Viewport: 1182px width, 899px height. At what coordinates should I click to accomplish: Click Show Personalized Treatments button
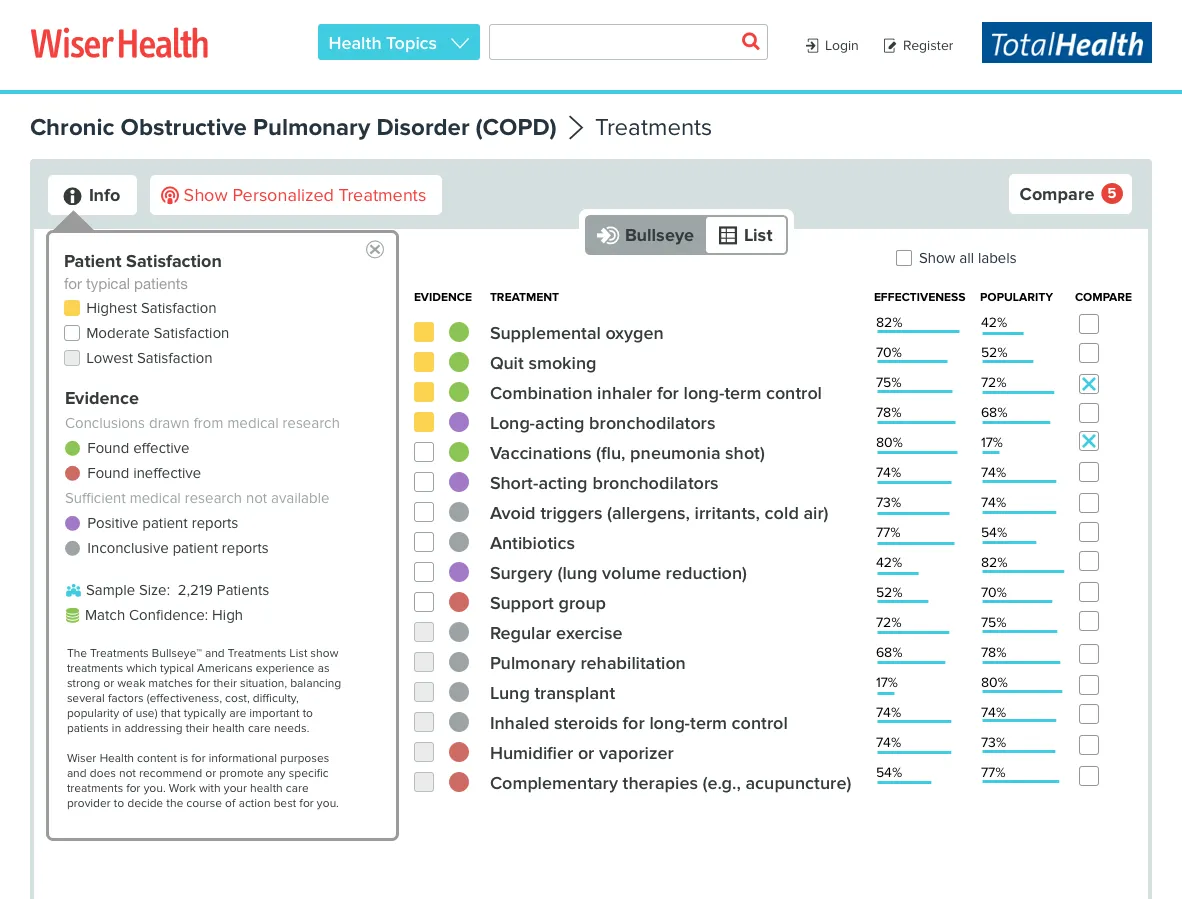tap(296, 195)
